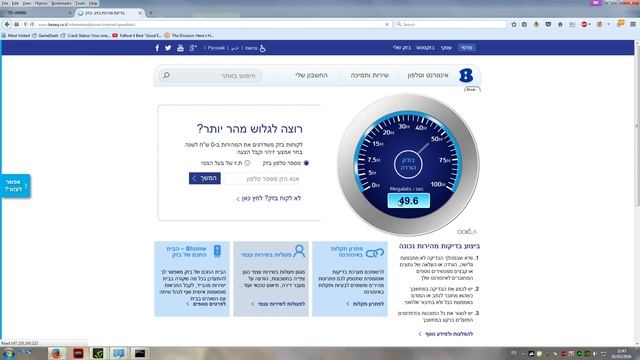Click the Bezeq B logo
The image size is (640, 360).
(x=466, y=75)
